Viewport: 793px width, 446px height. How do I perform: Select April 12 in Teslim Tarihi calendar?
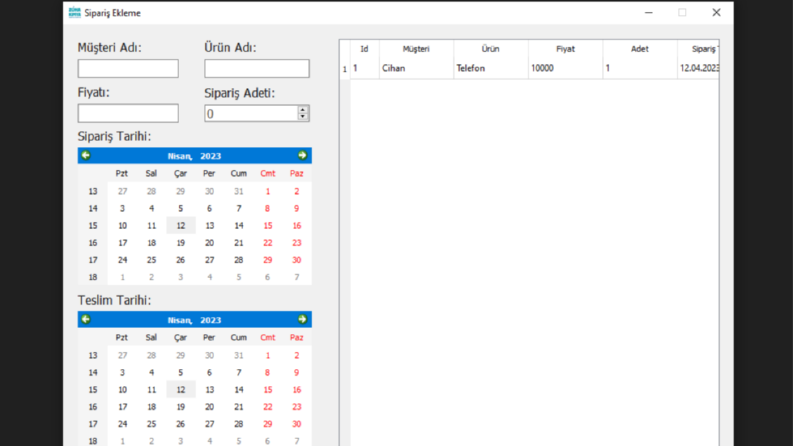pyautogui.click(x=181, y=390)
